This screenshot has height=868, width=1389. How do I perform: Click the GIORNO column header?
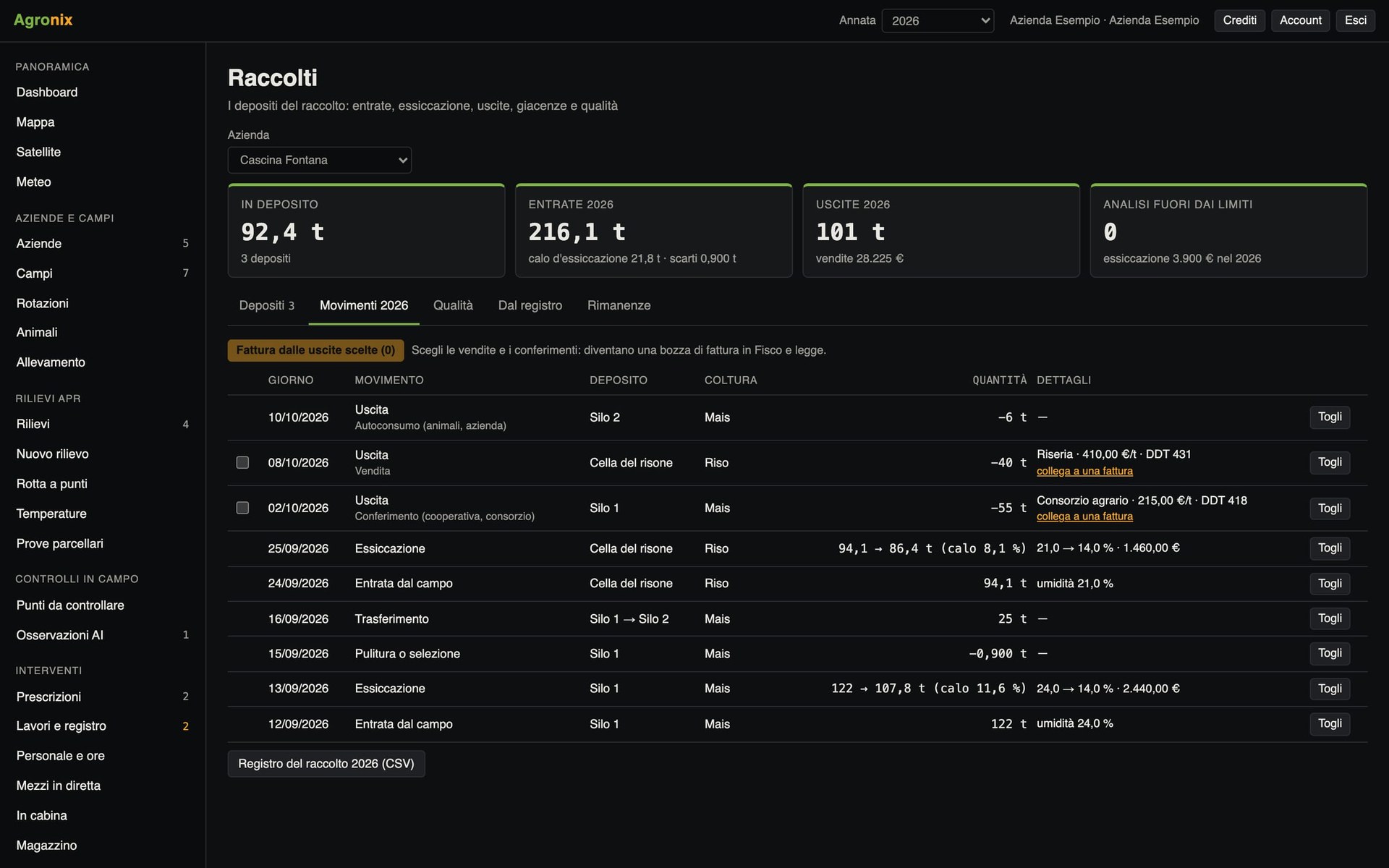click(291, 380)
